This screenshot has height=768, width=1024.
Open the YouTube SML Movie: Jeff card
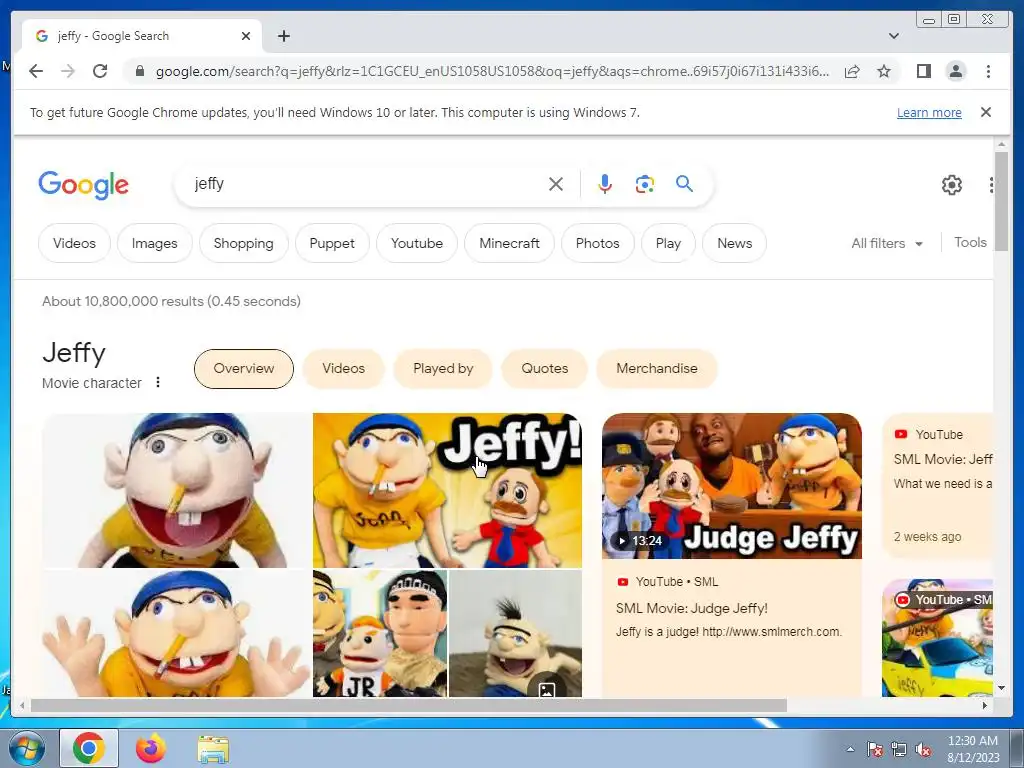(x=938, y=485)
